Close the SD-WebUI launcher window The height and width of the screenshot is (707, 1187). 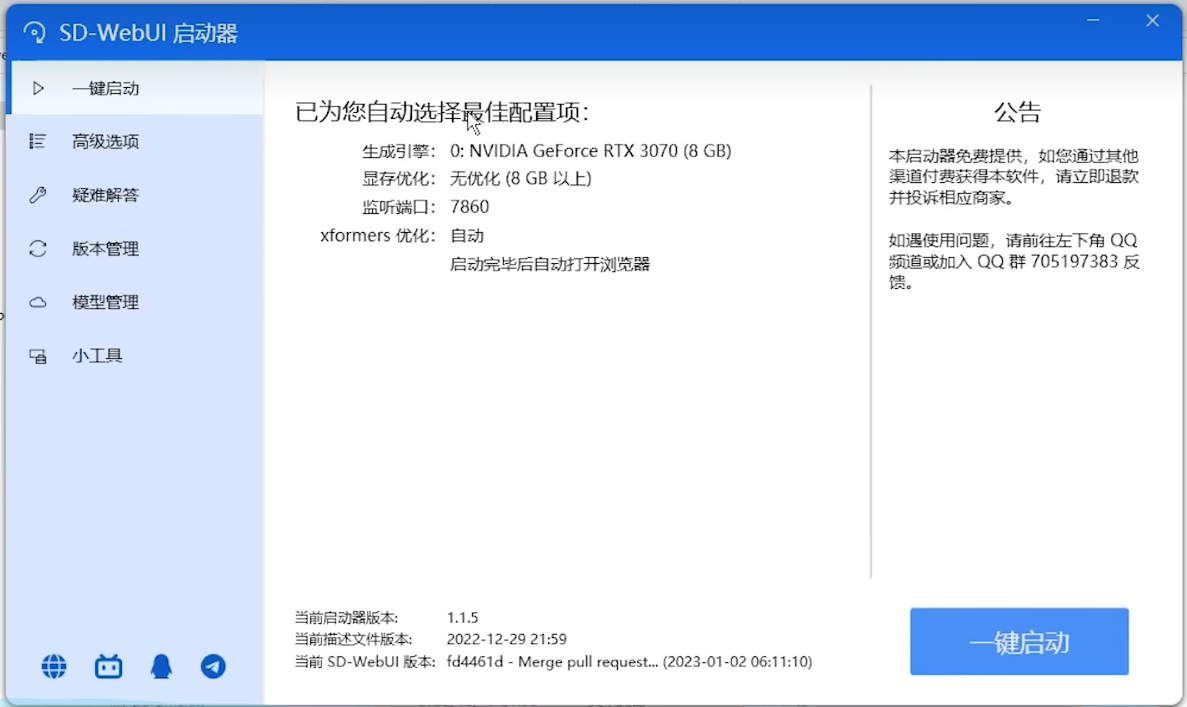click(1152, 21)
